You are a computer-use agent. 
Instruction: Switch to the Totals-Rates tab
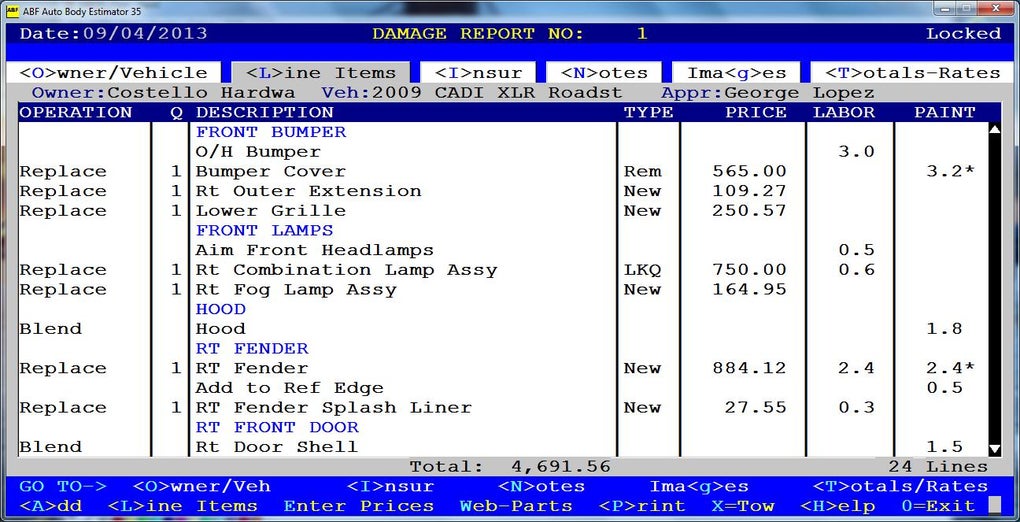[x=912, y=73]
